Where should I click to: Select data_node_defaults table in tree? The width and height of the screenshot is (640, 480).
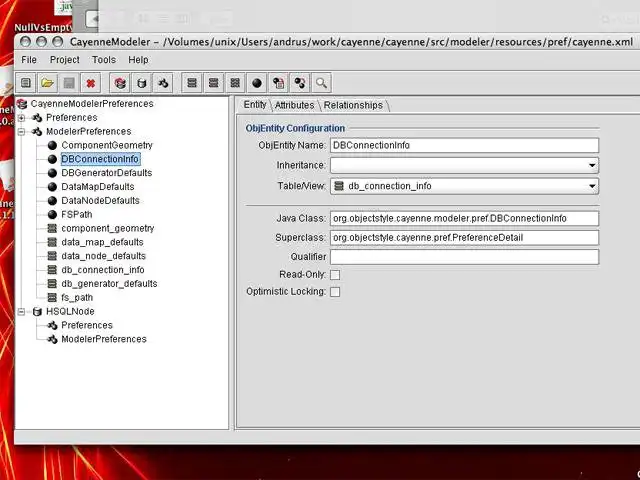tap(103, 256)
